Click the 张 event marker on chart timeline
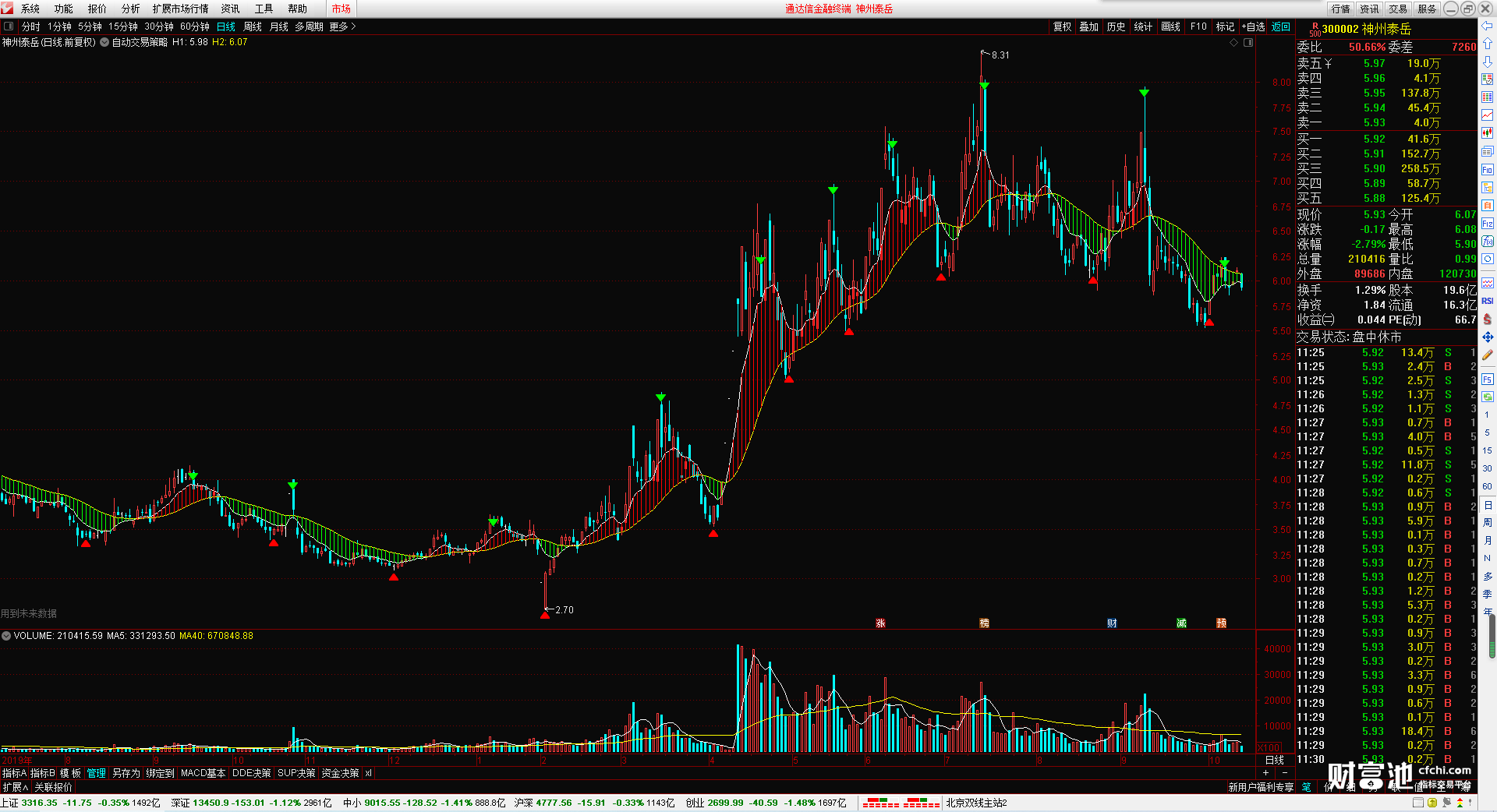This screenshot has height=812, width=1497. (x=880, y=623)
